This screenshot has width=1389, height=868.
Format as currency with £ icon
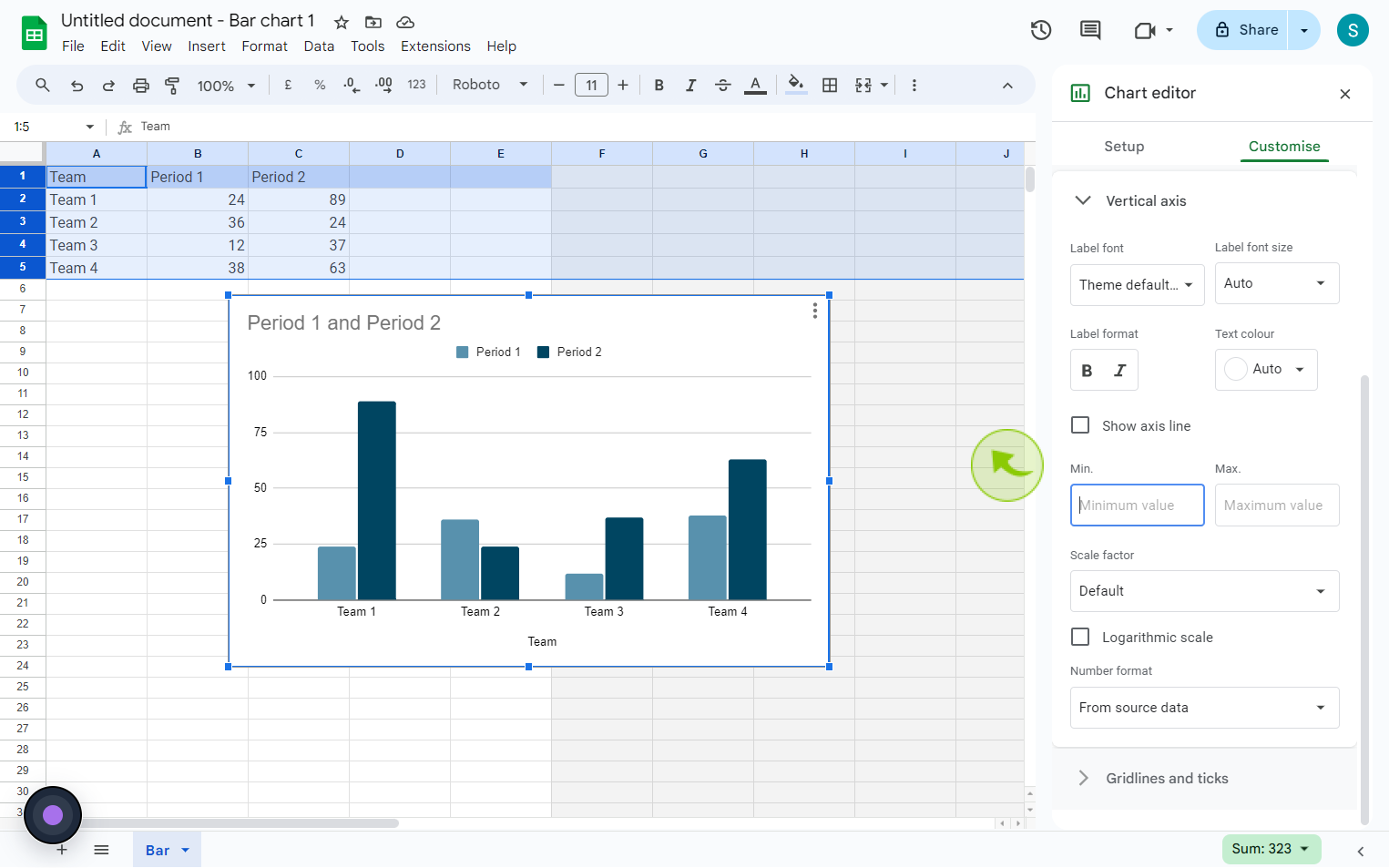tap(288, 85)
